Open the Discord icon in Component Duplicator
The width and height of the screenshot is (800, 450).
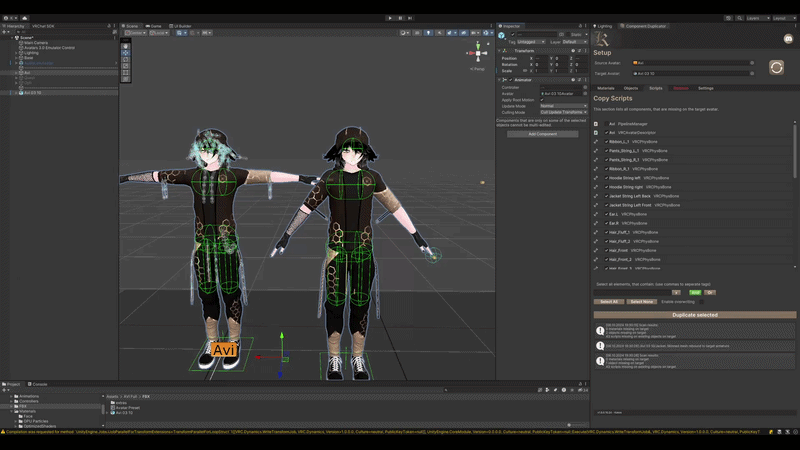coord(788,39)
